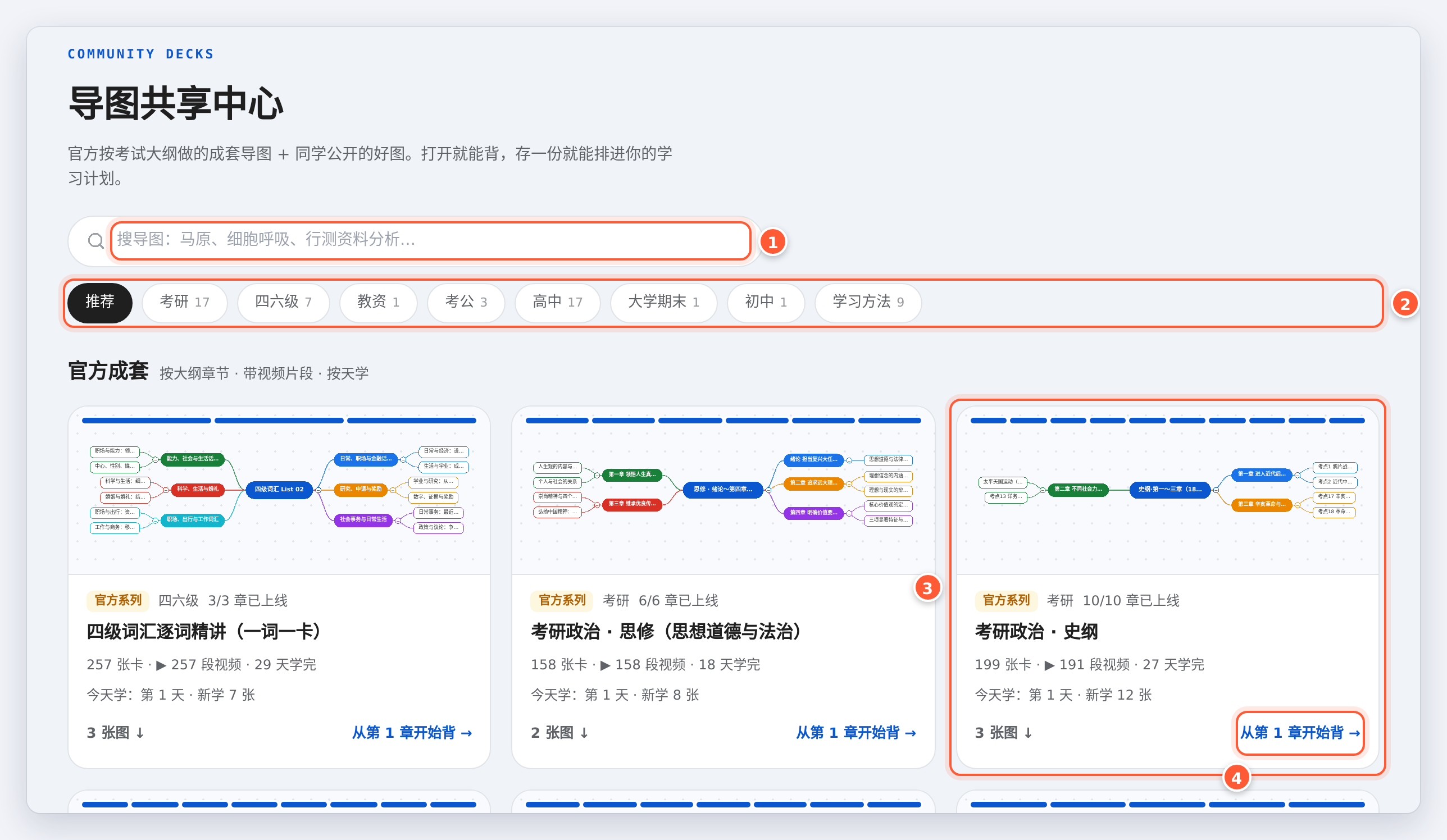Click 从第 1 章开始背 on 思修 card
1447x840 pixels.
point(856,733)
